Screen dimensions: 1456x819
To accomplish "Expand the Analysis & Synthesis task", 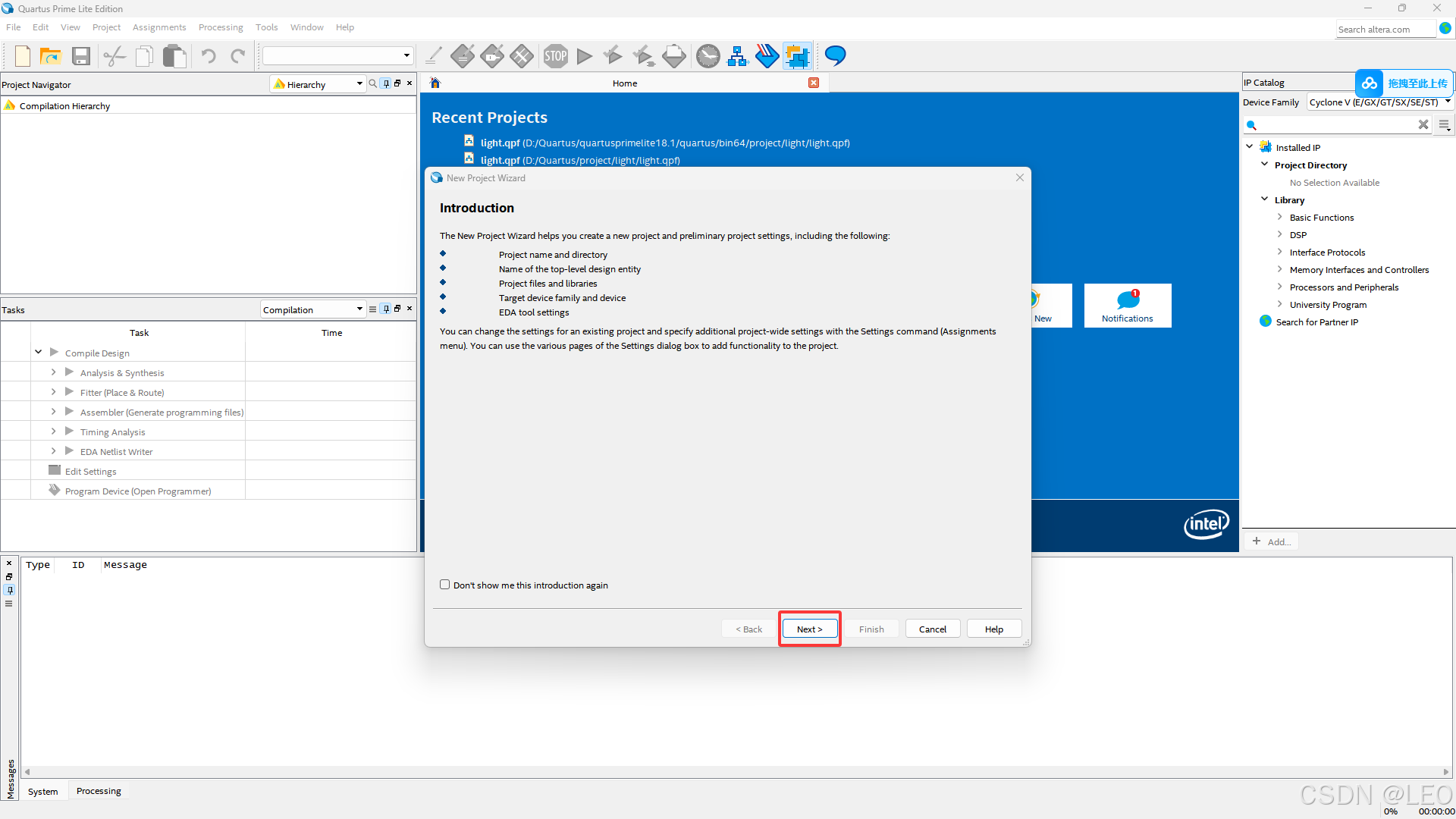I will (54, 372).
